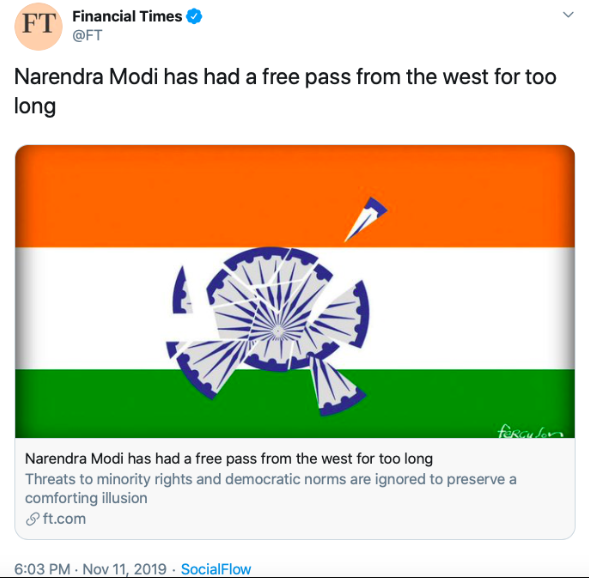Click the blue verified badge
Image resolution: width=589 pixels, height=578 pixels.
coord(194,17)
